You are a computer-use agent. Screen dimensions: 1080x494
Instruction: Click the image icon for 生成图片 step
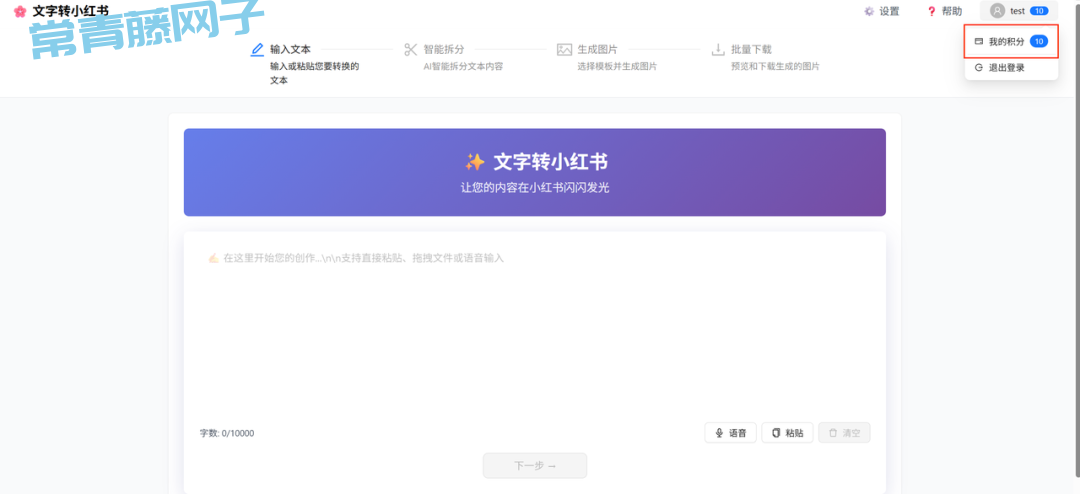[564, 49]
